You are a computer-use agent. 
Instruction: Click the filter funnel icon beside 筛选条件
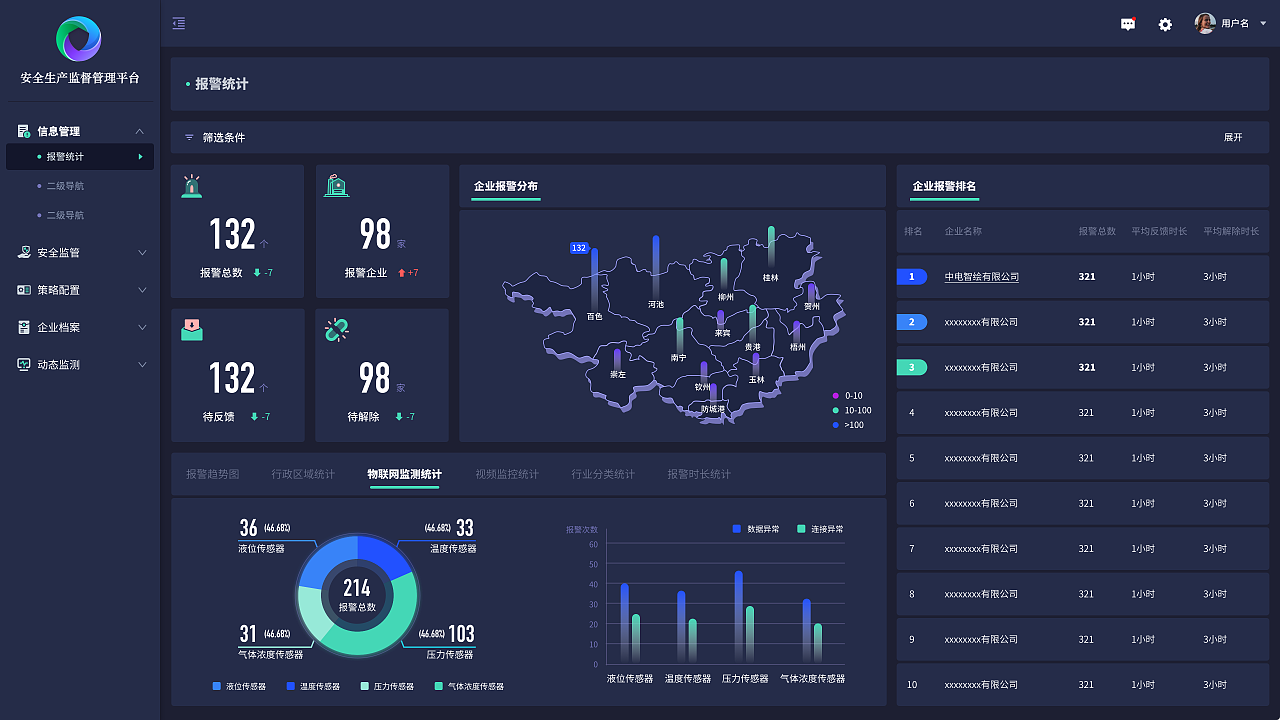pos(190,137)
